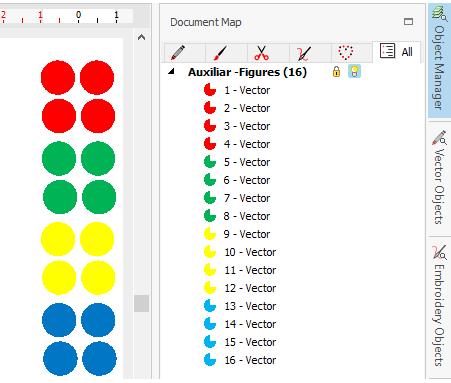Select the needle stitch tab in Document Map
The width and height of the screenshot is (451, 383).
click(x=310, y=53)
